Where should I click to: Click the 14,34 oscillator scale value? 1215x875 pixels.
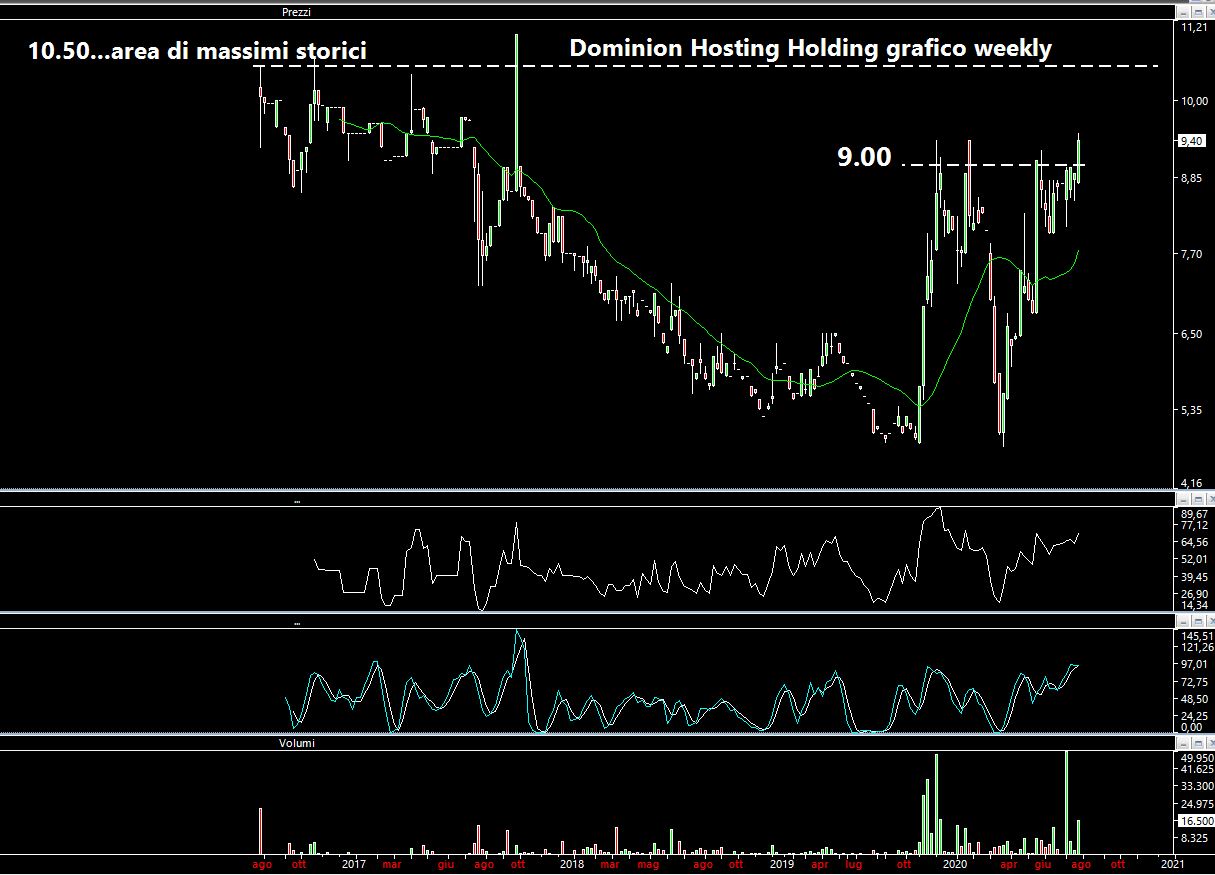tap(1195, 605)
